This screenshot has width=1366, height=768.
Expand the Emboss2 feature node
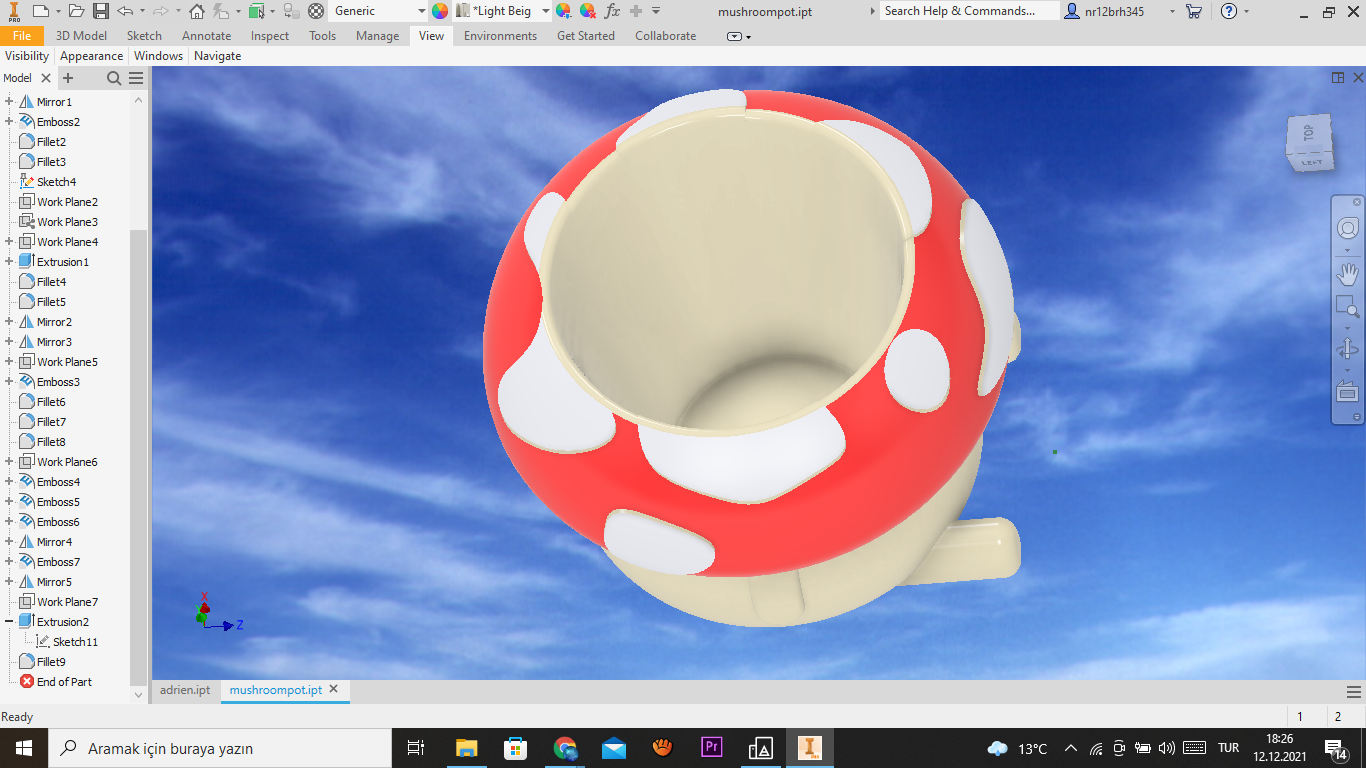(9, 122)
